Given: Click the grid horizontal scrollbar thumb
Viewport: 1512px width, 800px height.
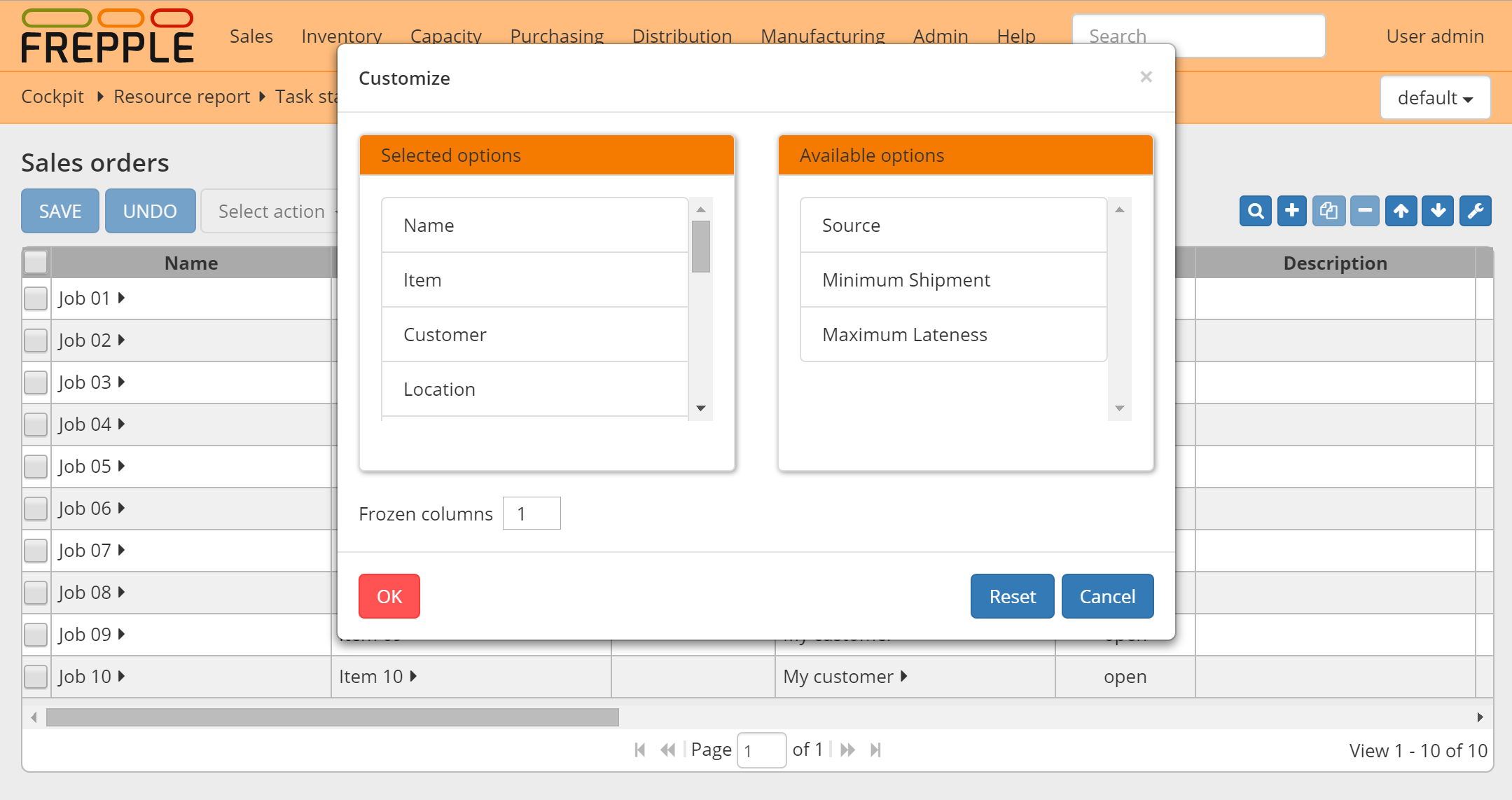Looking at the screenshot, I should [332, 717].
